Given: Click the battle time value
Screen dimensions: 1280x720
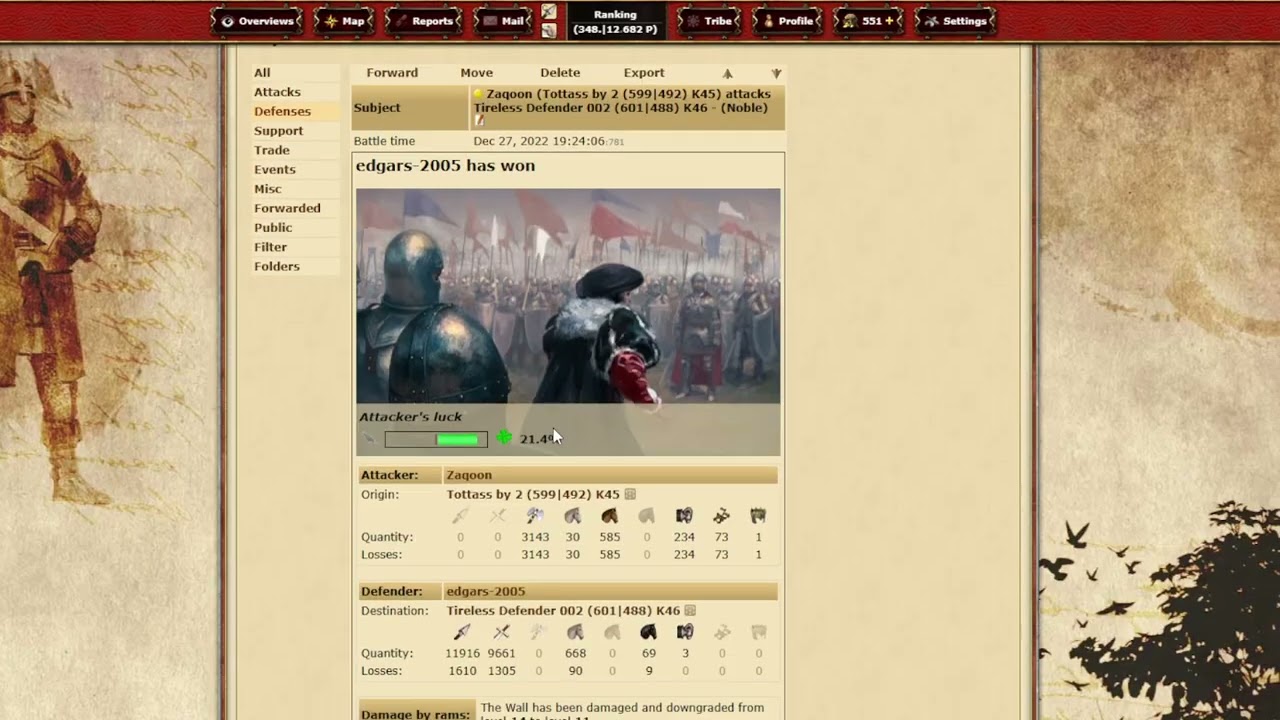Looking at the screenshot, I should tap(548, 142).
